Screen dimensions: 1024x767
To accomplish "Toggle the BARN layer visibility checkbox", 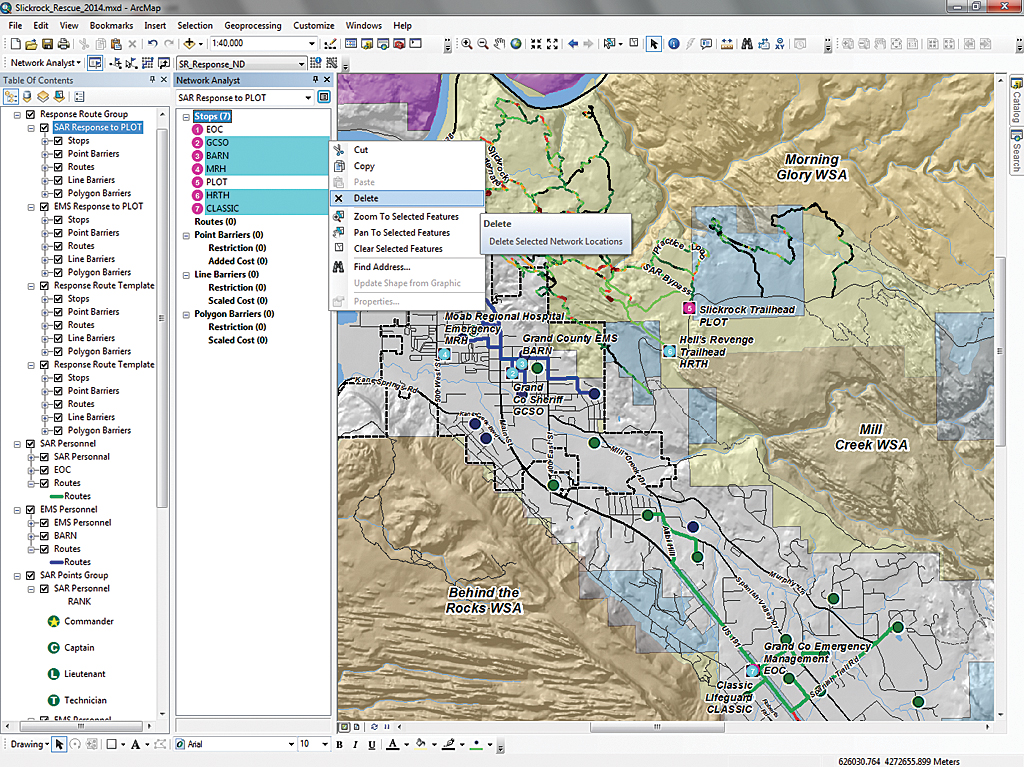I will coord(44,536).
